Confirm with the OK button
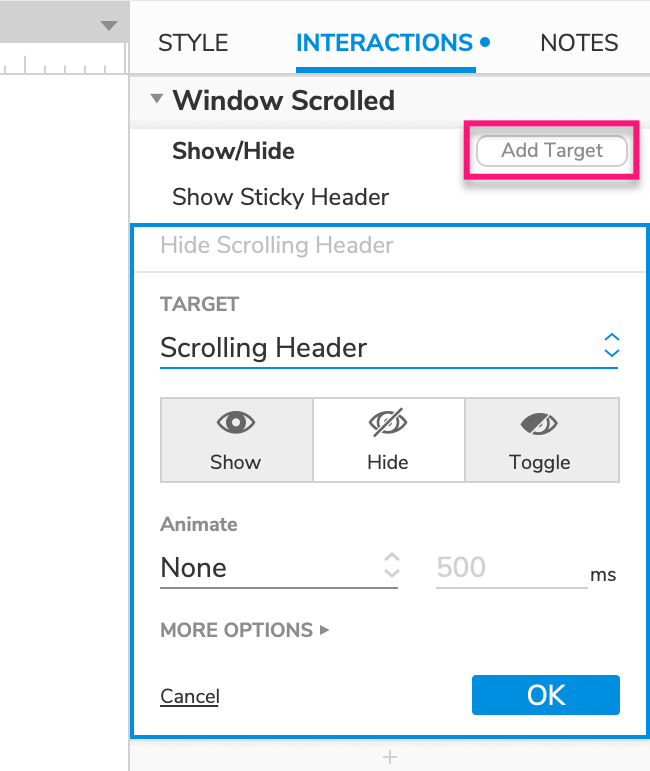Image resolution: width=650 pixels, height=771 pixels. point(546,695)
